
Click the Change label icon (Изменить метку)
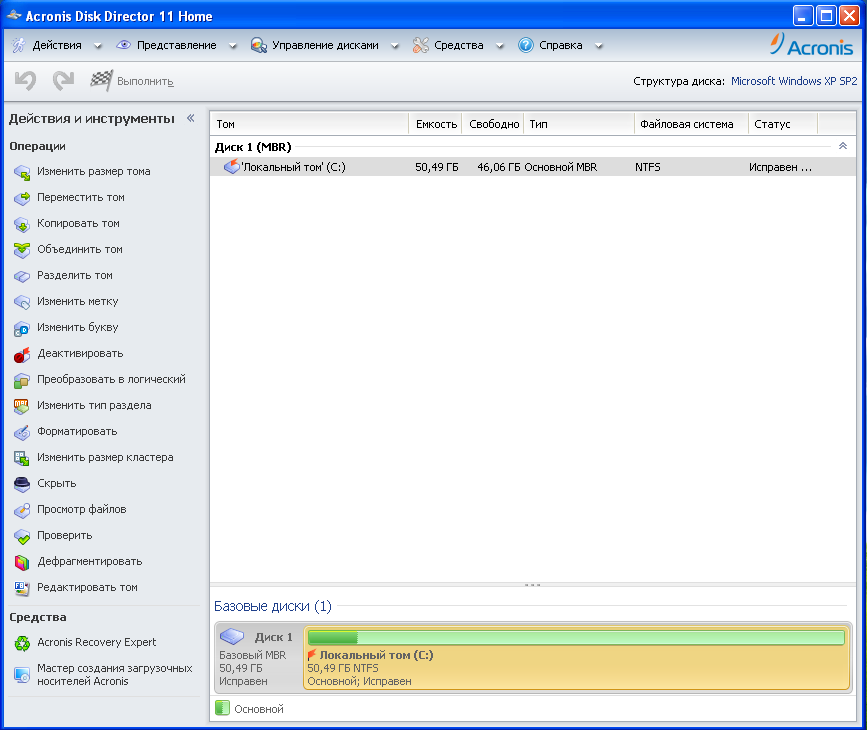tap(22, 302)
